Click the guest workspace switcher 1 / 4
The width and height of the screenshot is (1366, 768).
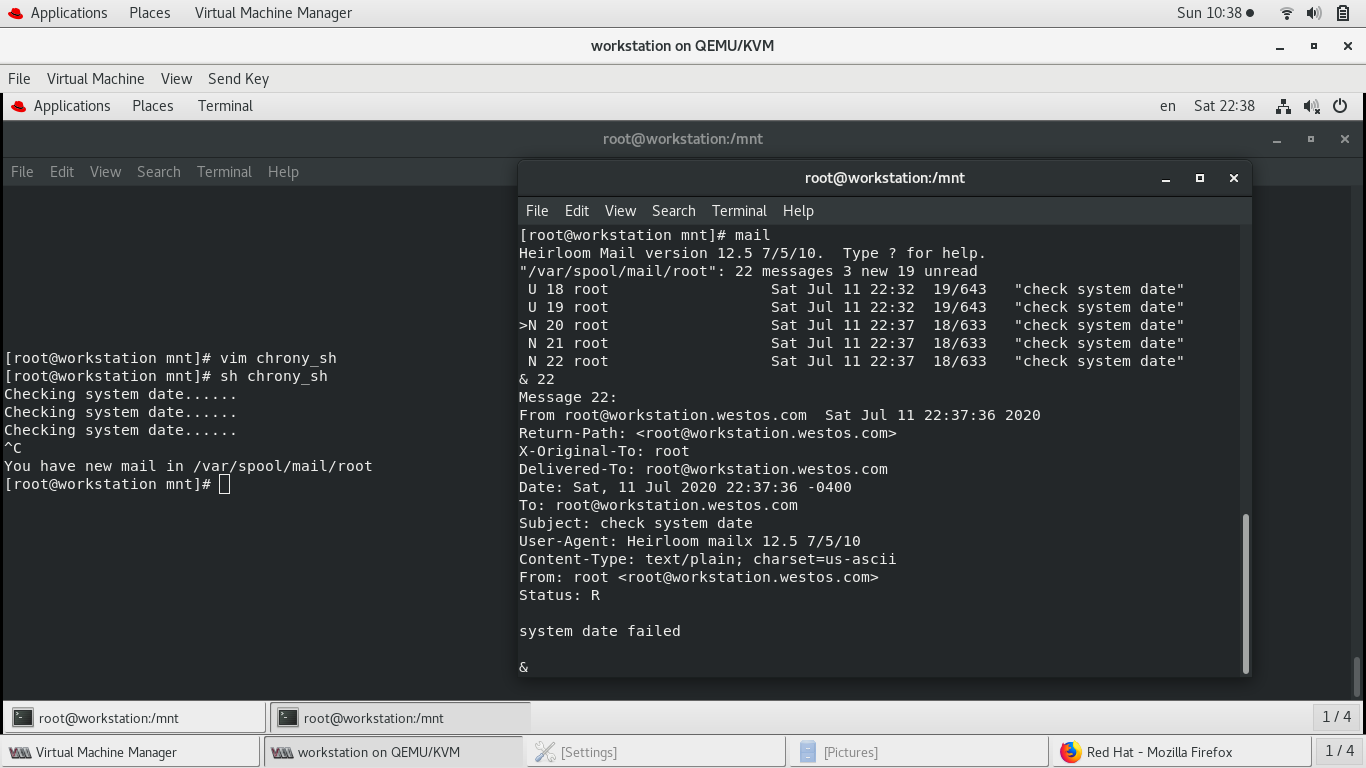point(1337,717)
